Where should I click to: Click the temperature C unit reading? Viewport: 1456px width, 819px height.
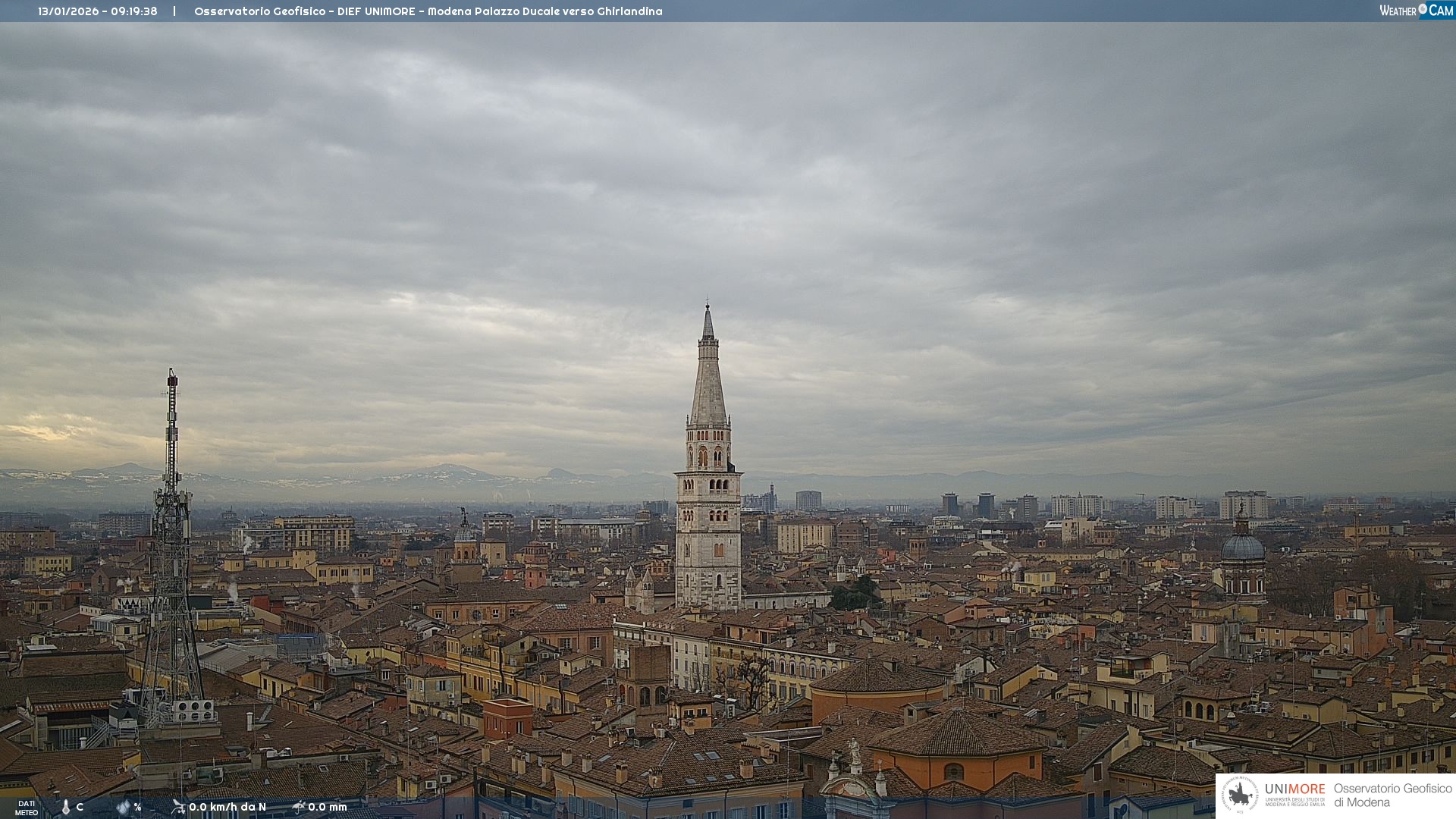tap(80, 807)
